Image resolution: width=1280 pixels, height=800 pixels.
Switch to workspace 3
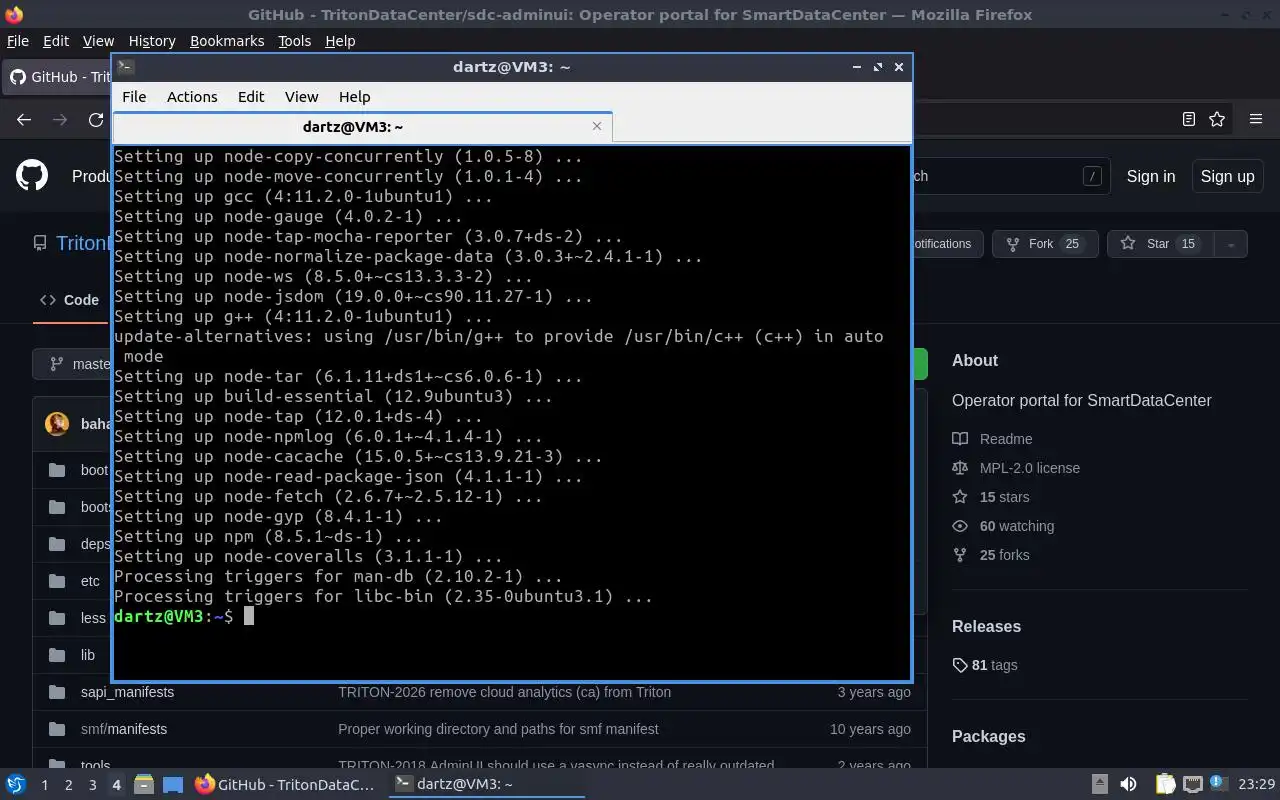(x=92, y=785)
